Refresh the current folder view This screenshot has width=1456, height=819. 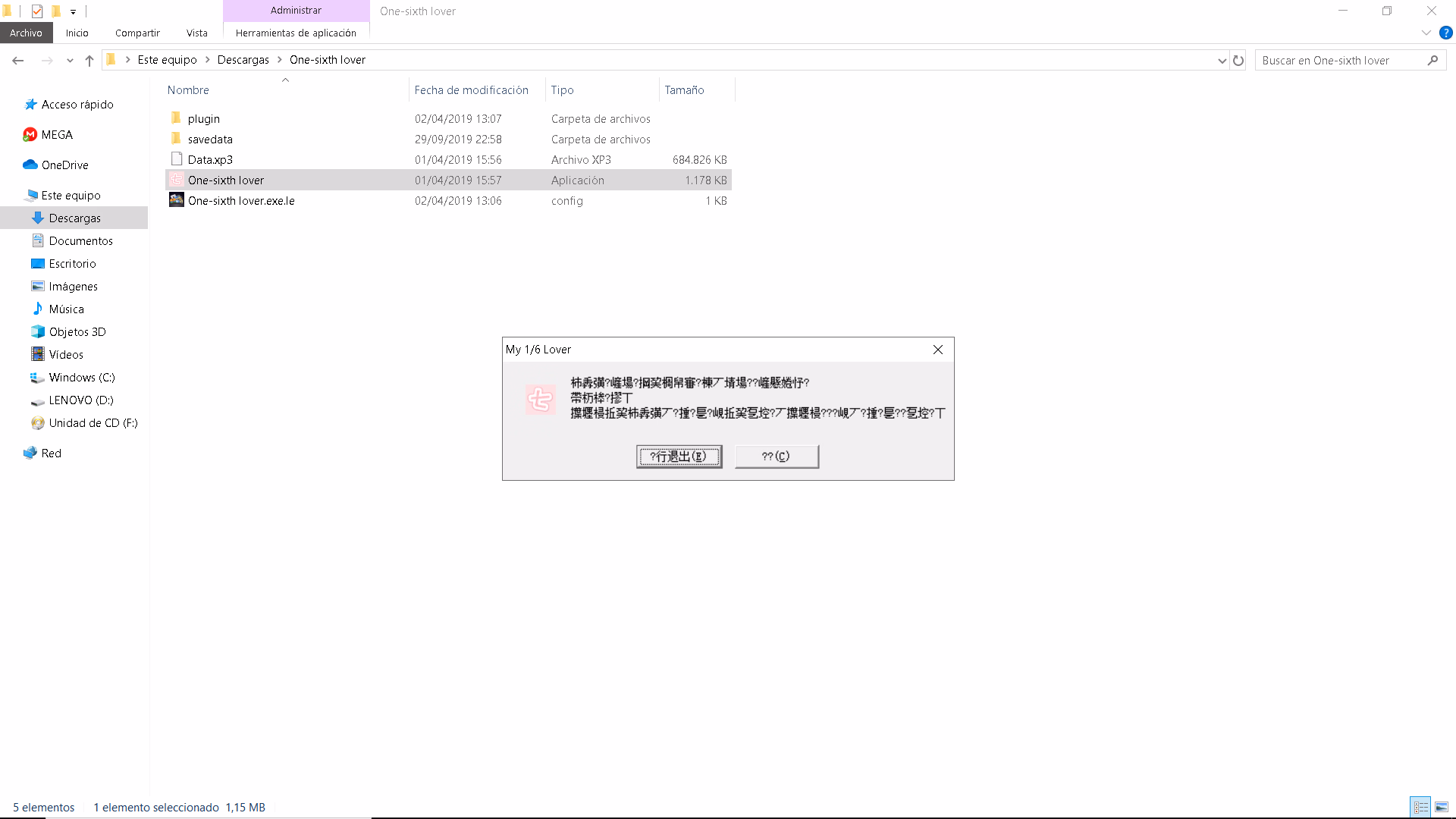click(1238, 61)
